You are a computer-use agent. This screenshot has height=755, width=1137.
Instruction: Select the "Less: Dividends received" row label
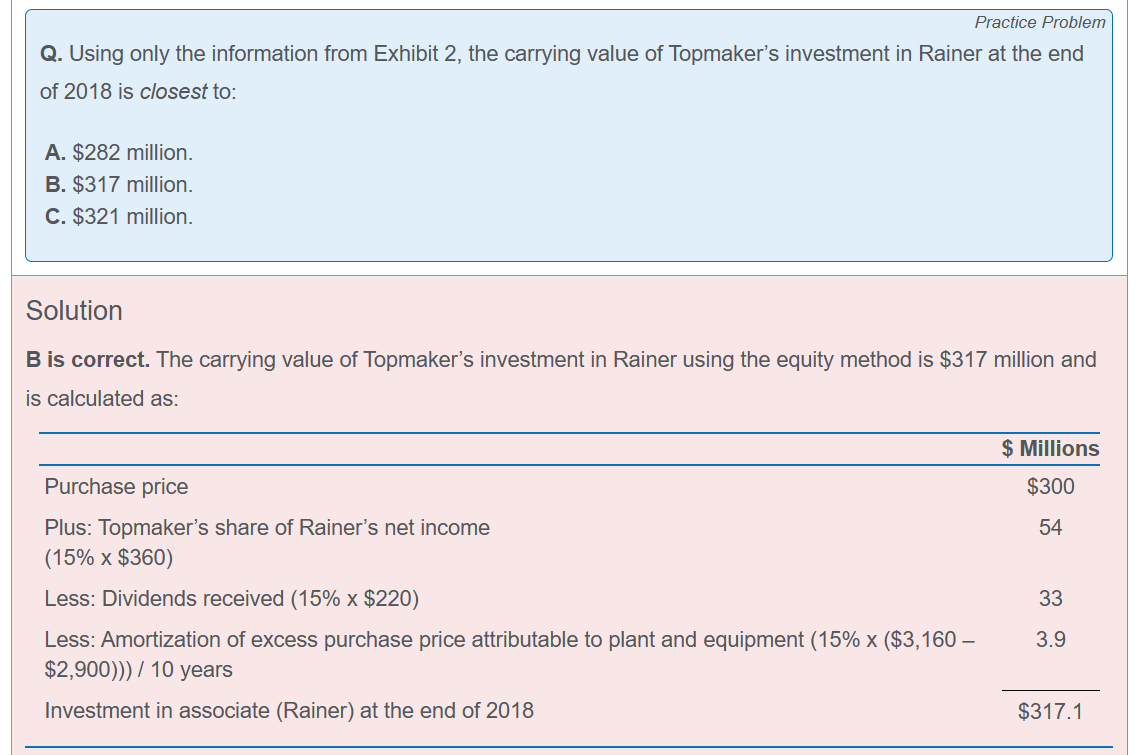coord(232,599)
